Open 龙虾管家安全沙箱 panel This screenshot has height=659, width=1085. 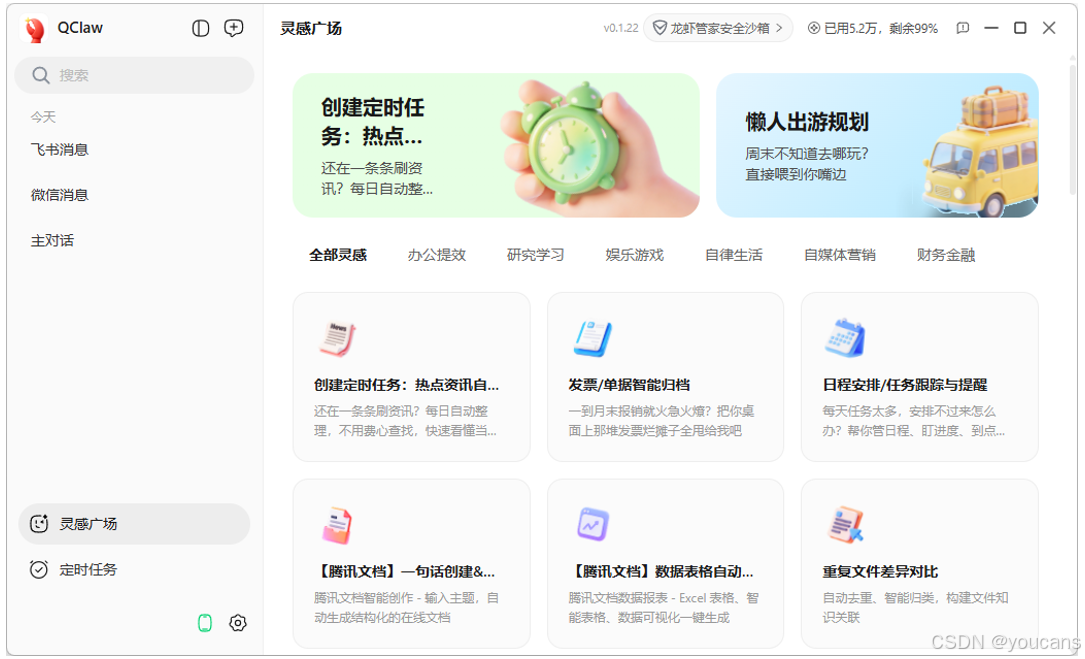tap(718, 28)
